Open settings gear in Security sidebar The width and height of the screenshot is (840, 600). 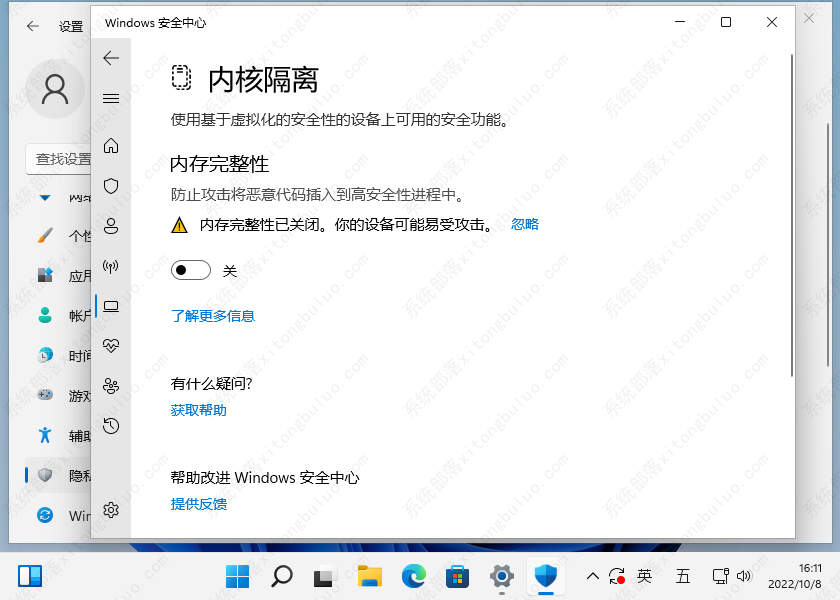(x=111, y=510)
